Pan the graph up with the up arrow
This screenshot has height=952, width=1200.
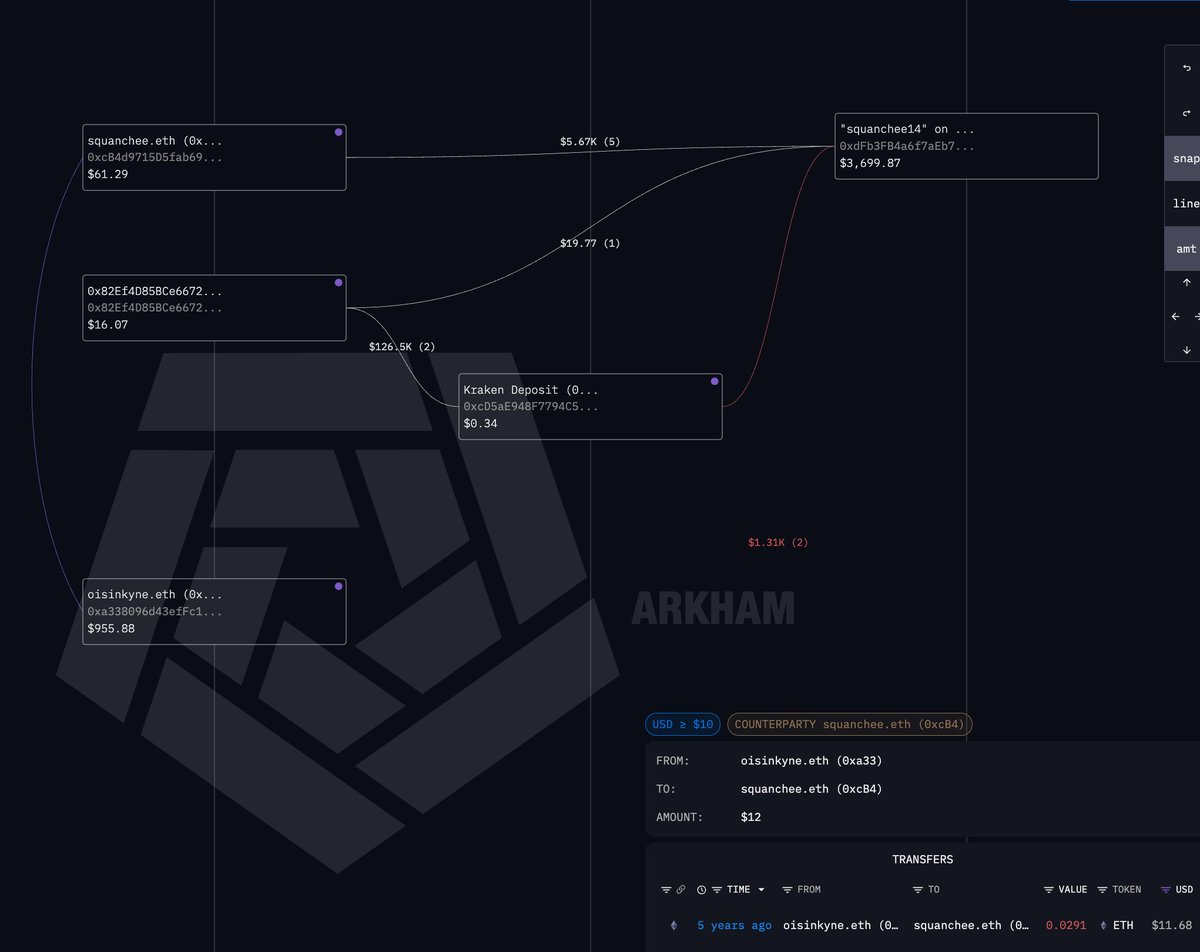[1186, 283]
